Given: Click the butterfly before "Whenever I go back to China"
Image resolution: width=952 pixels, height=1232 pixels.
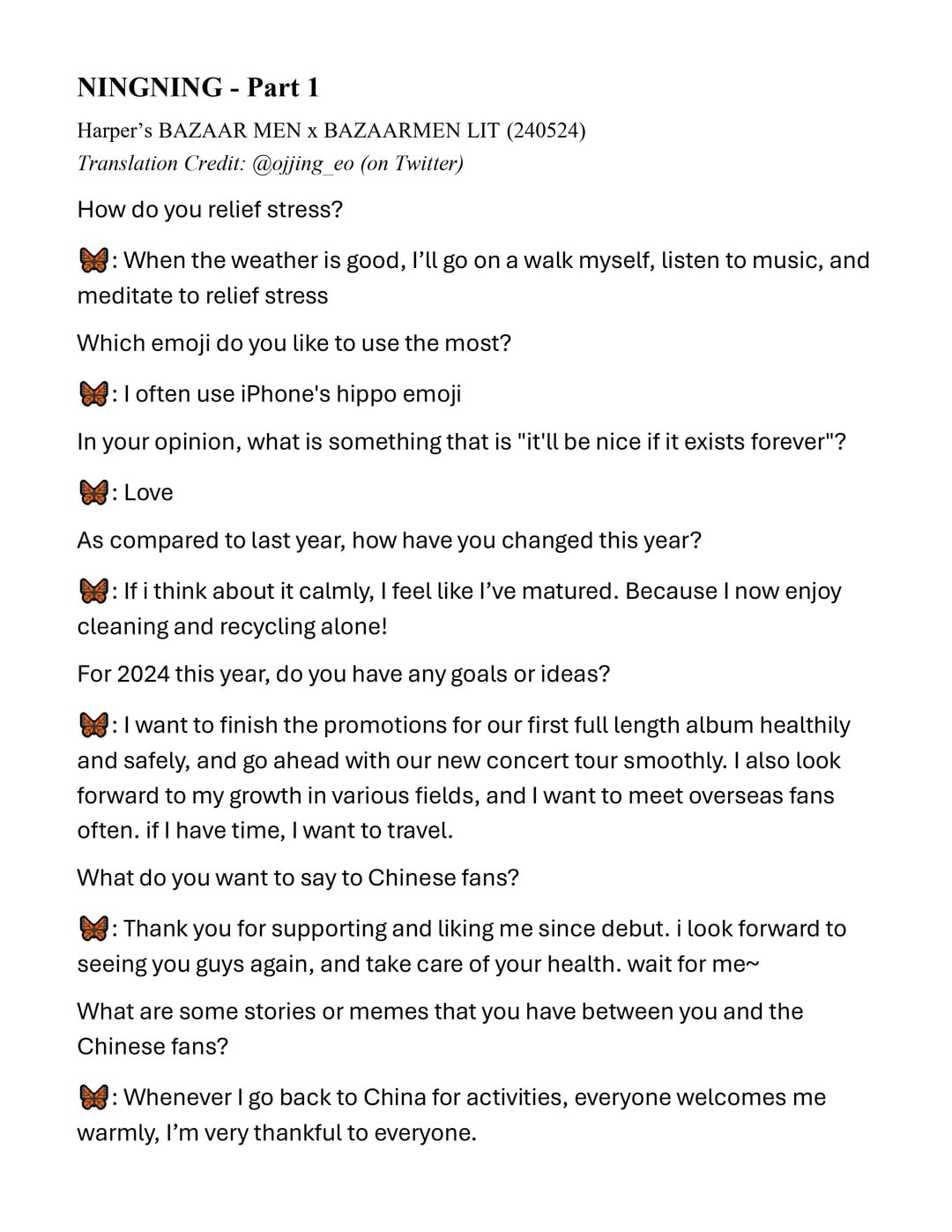Looking at the screenshot, I should pos(93,1098).
